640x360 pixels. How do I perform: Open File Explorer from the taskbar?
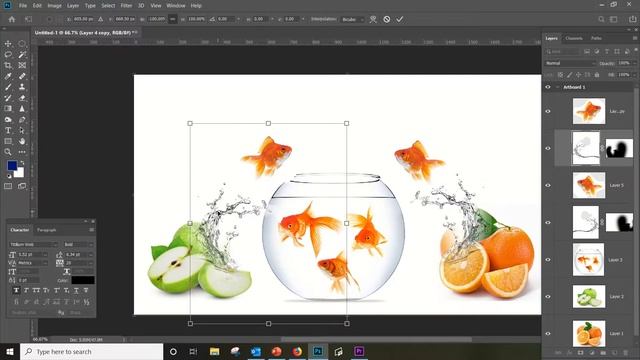coord(214,351)
